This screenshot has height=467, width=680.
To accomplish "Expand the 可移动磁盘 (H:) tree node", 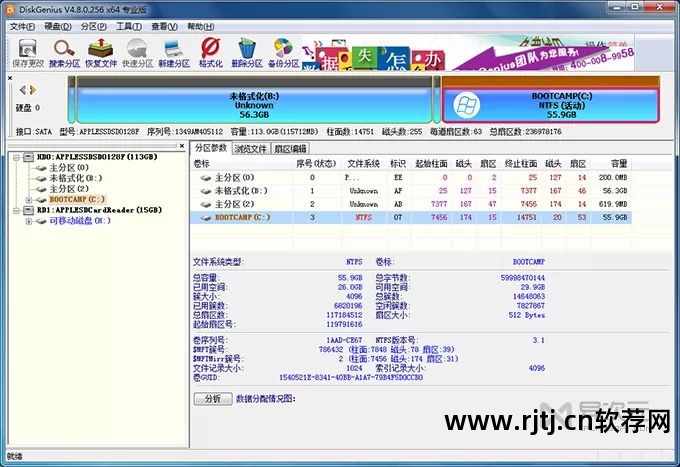I will tap(29, 221).
